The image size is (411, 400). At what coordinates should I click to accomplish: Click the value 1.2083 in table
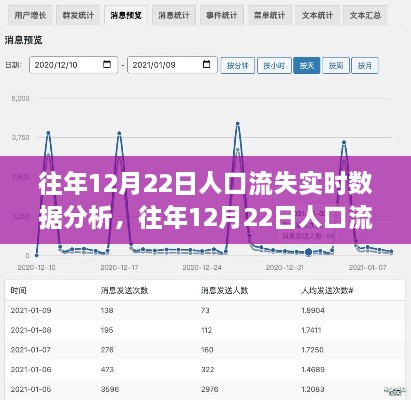point(313,389)
